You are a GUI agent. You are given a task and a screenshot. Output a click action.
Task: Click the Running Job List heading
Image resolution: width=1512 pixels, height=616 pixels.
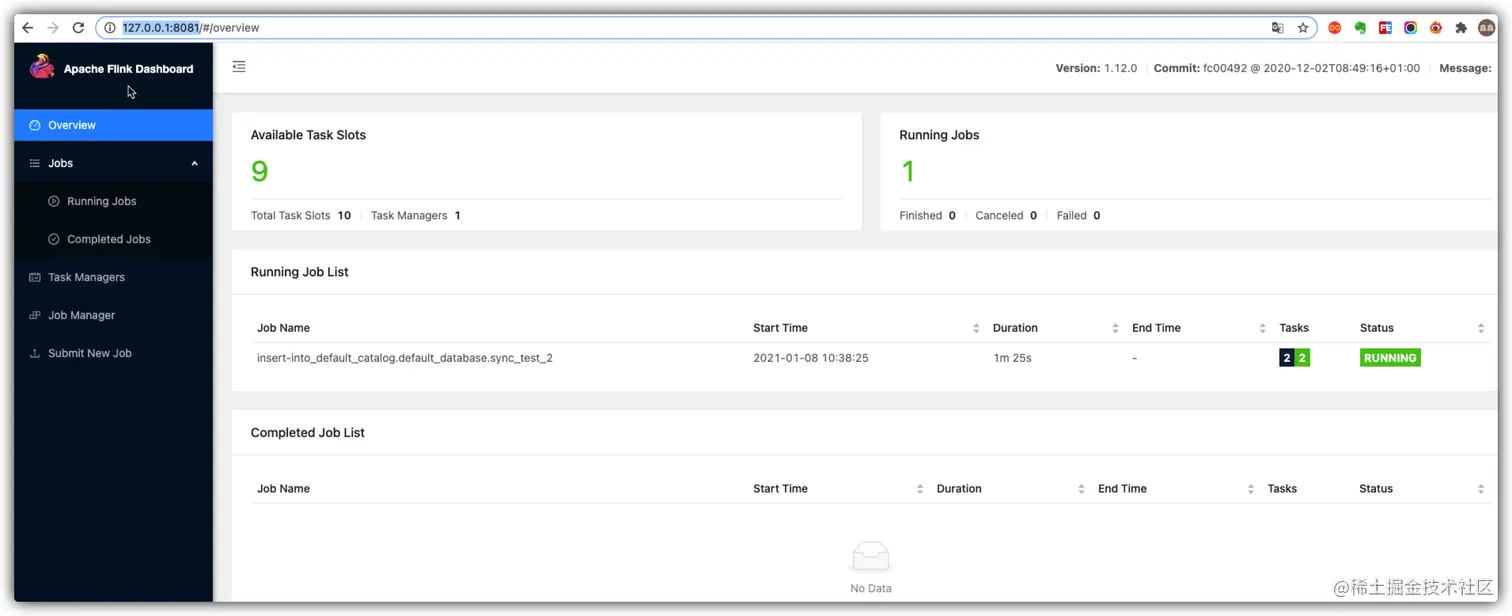(300, 272)
